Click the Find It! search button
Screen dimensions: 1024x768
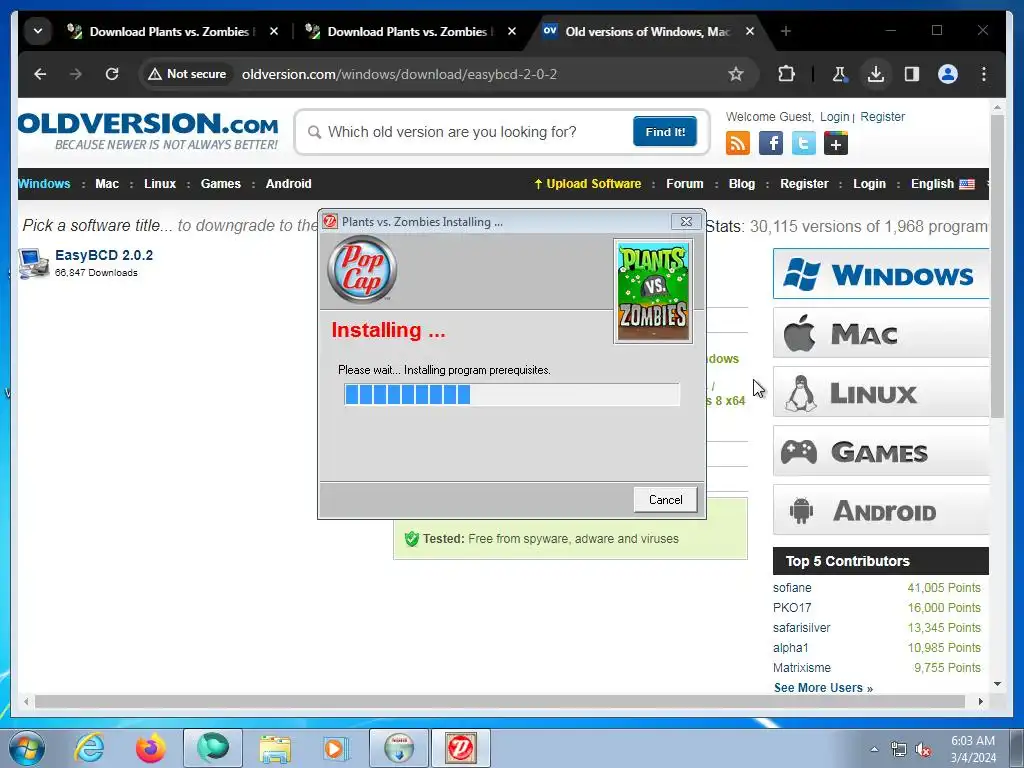click(x=665, y=131)
